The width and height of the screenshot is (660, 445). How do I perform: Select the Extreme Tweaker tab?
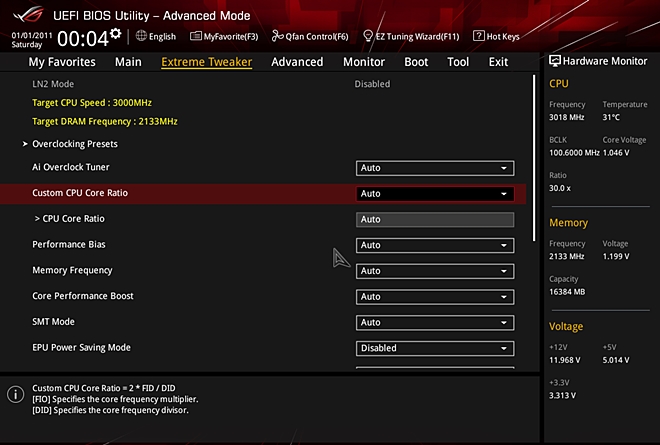click(x=207, y=62)
